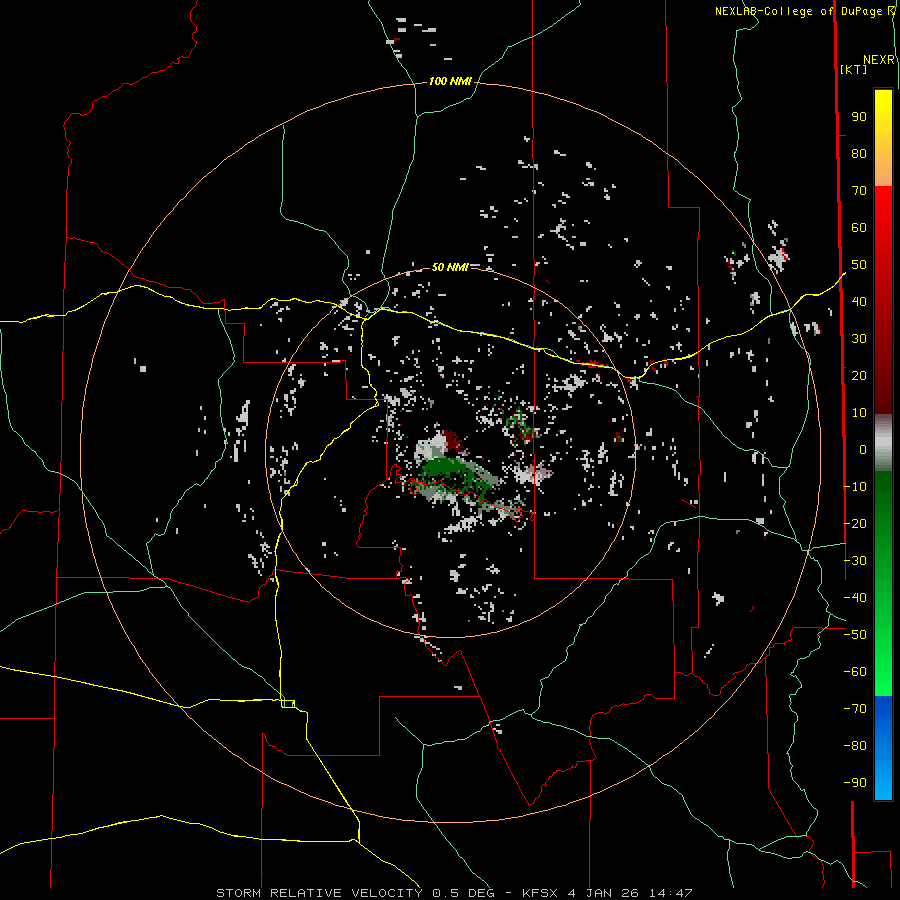Viewport: 900px width, 900px height.
Task: Click the 80 value on velocity scale
Action: point(859,153)
